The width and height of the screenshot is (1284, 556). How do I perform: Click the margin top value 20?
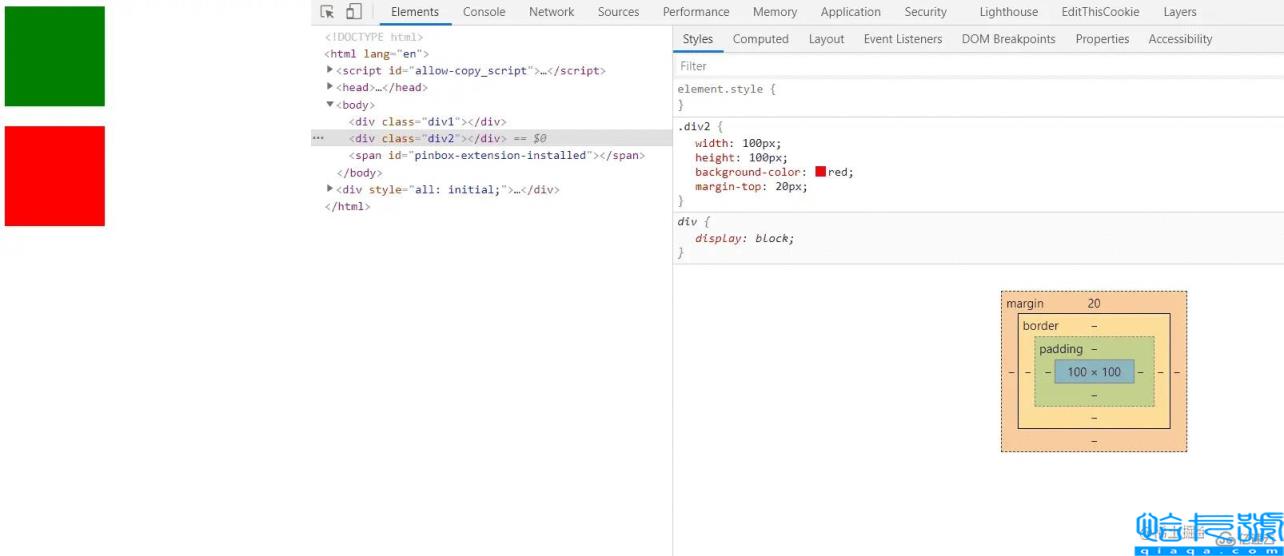click(1094, 304)
